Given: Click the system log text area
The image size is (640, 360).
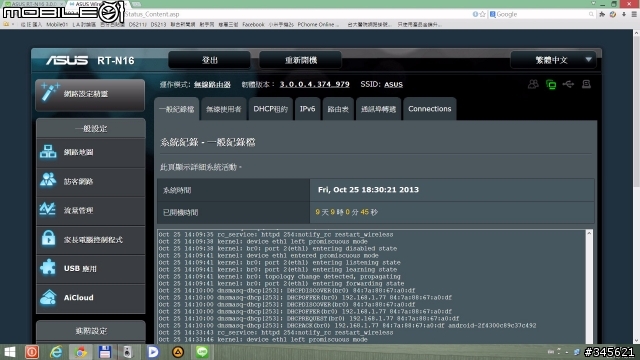Looking at the screenshot, I should [372, 287].
